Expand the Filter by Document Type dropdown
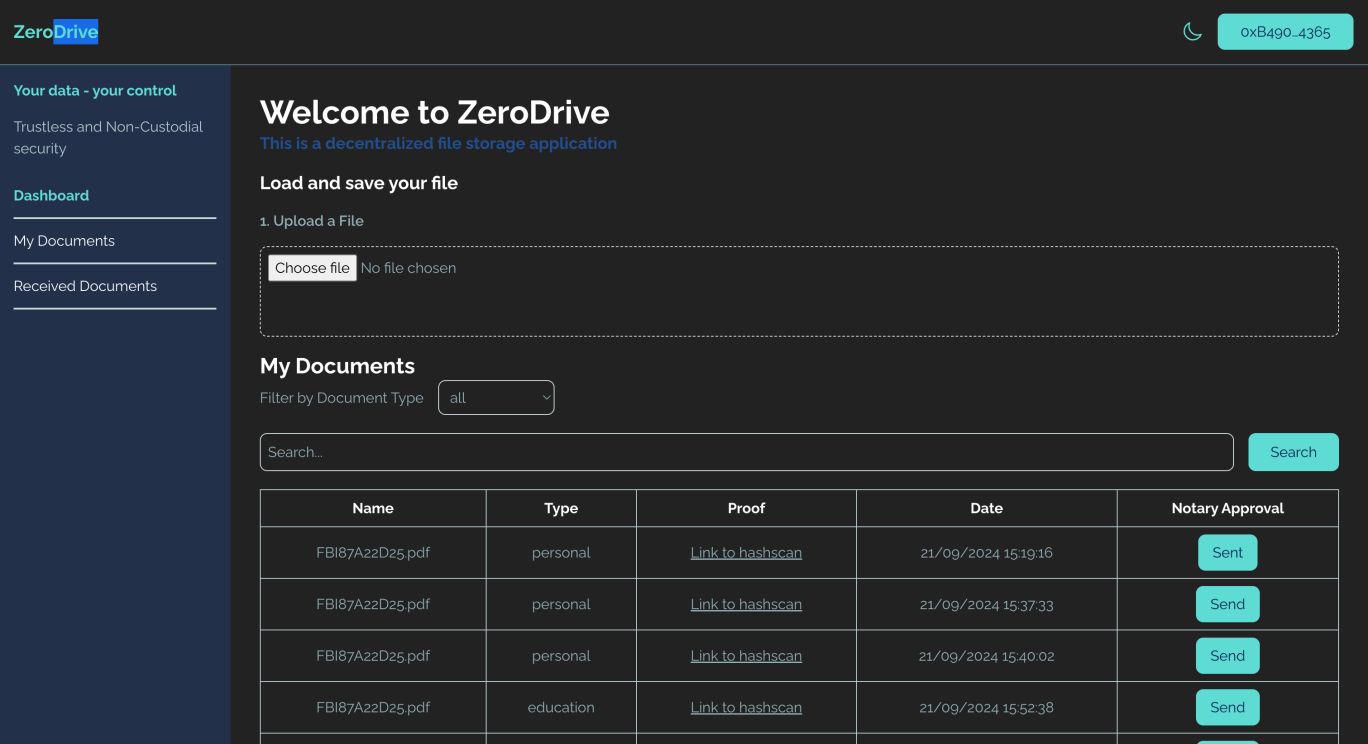The height and width of the screenshot is (744, 1368). tap(496, 398)
